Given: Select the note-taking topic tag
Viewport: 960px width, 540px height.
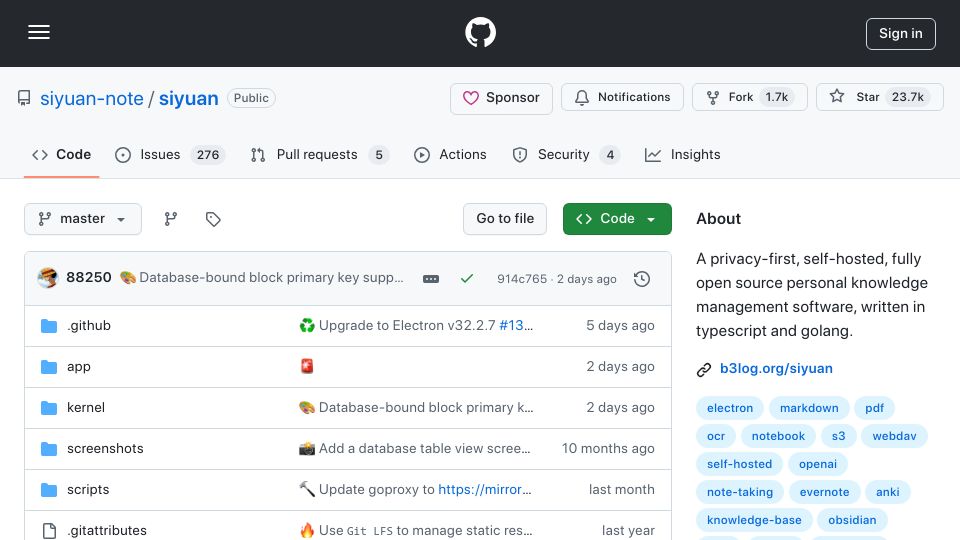Looking at the screenshot, I should (740, 493).
